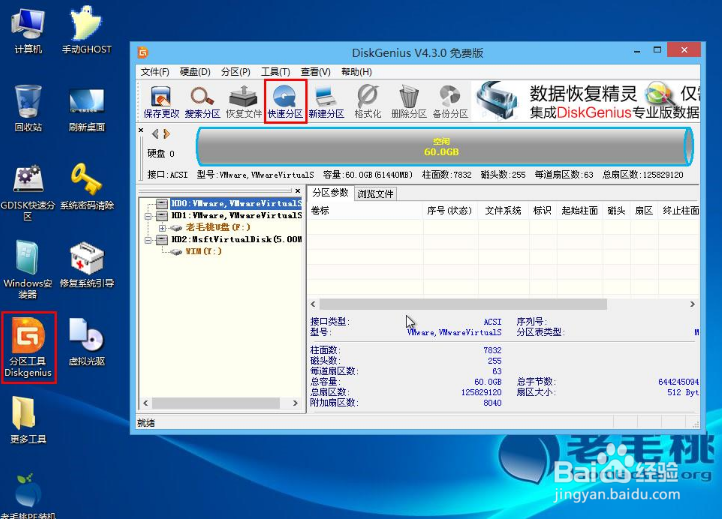Click the 文件系统 column header

[x=503, y=210]
